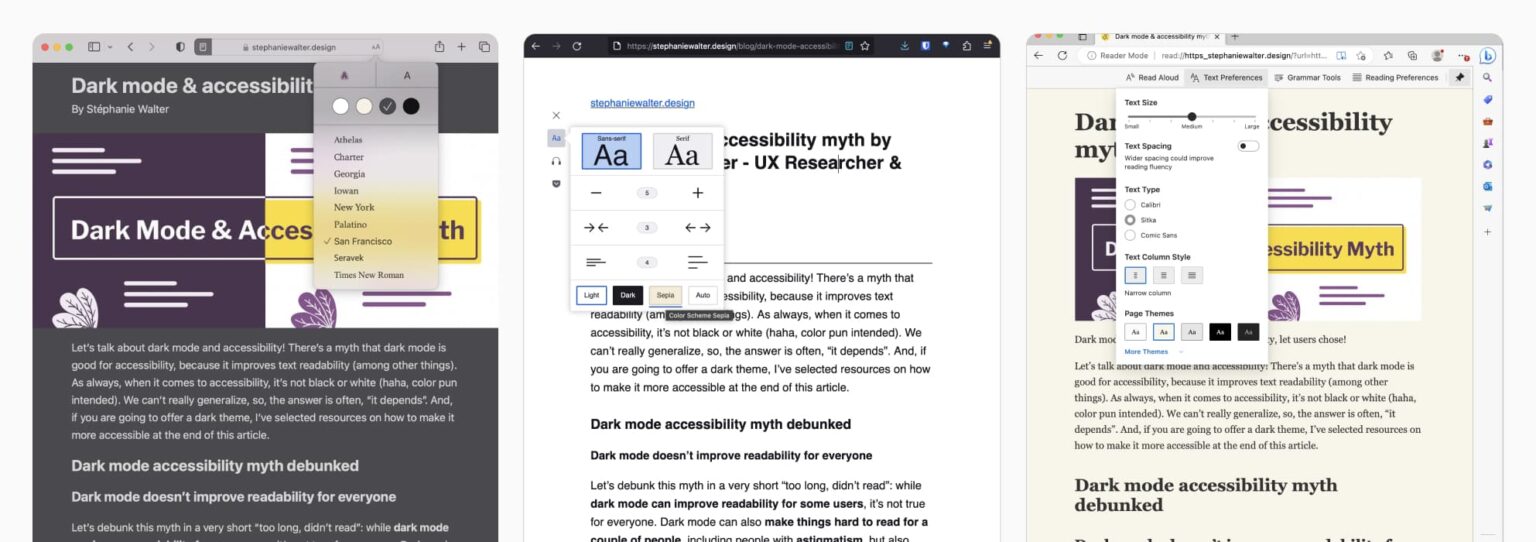Click Firefox listen headphones icon

(x=556, y=161)
